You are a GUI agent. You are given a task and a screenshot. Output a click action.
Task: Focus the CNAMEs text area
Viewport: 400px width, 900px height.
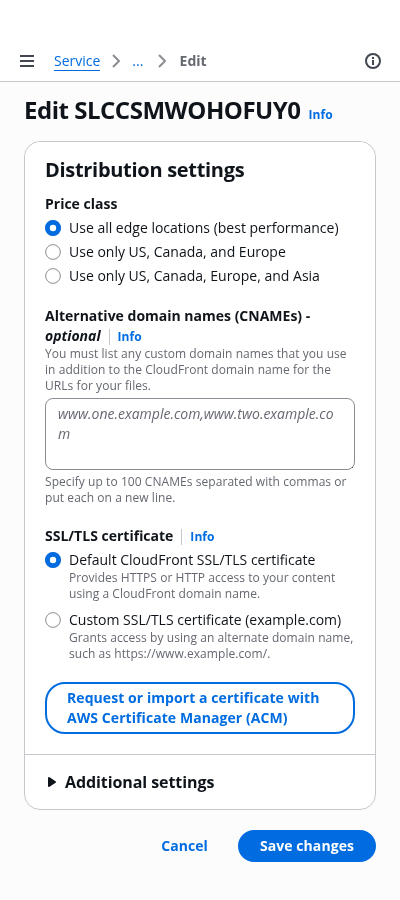tap(200, 434)
